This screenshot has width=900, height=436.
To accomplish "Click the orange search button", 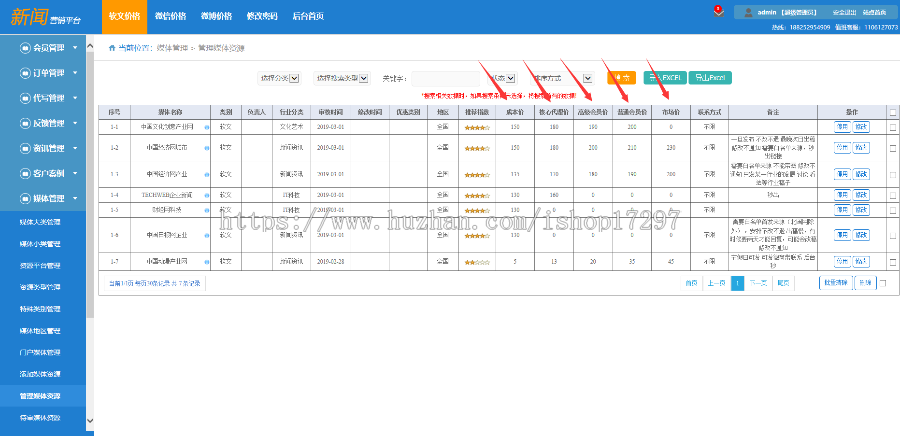I will click(x=621, y=78).
